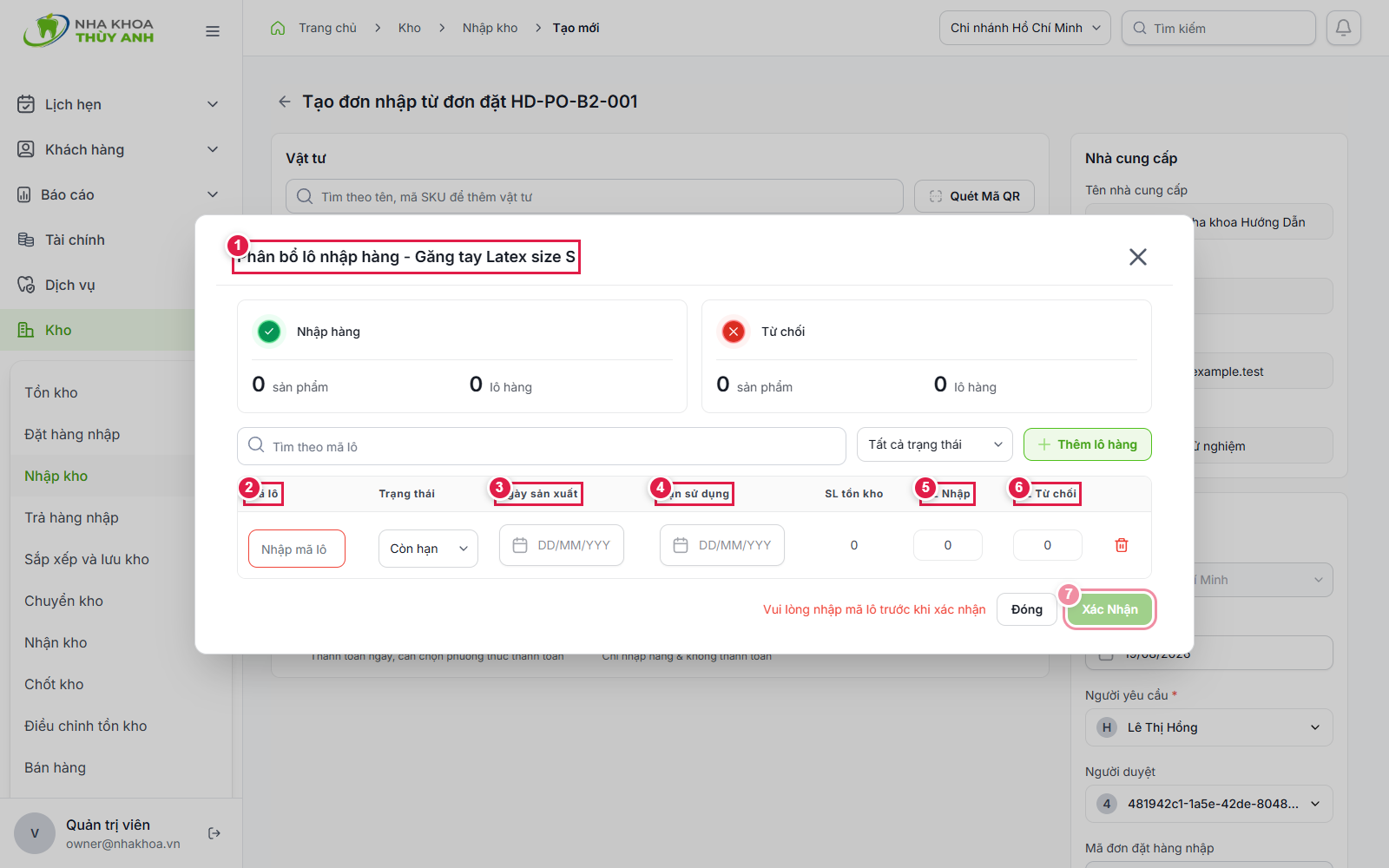The image size is (1389, 868).
Task: Open the Lê Thị Hồng requester dropdown
Action: coord(1209,727)
